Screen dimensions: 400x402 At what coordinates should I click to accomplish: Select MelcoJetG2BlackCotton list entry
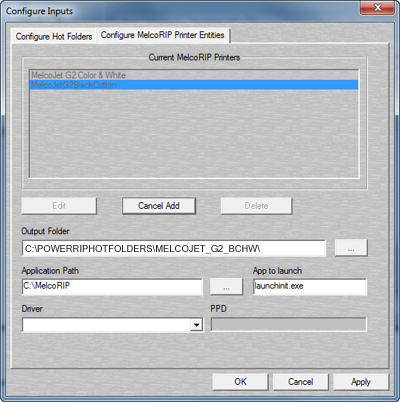coord(194,85)
